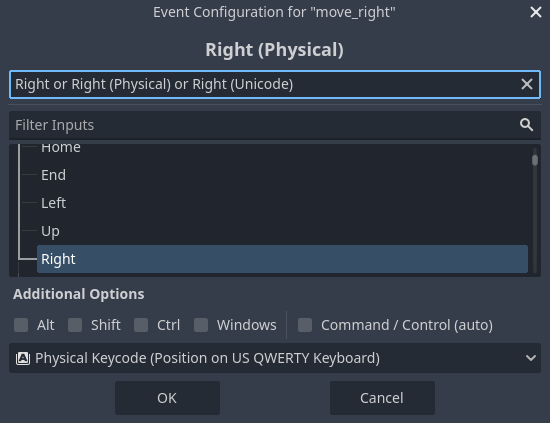The image size is (550, 423).
Task: Click the magnifier search icon in Filter Inputs
Action: 526,125
